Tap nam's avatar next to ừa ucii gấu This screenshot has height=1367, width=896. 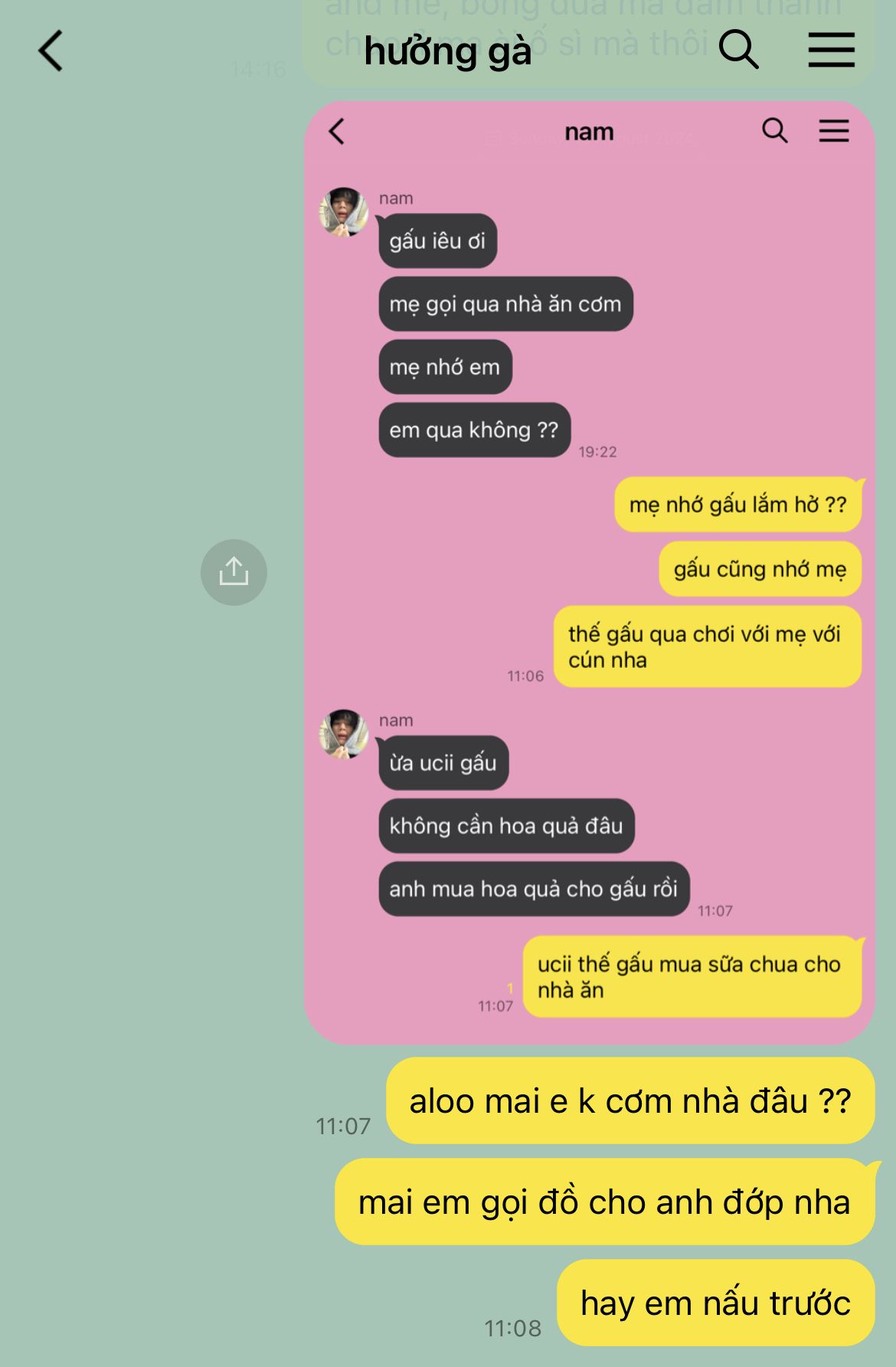343,734
